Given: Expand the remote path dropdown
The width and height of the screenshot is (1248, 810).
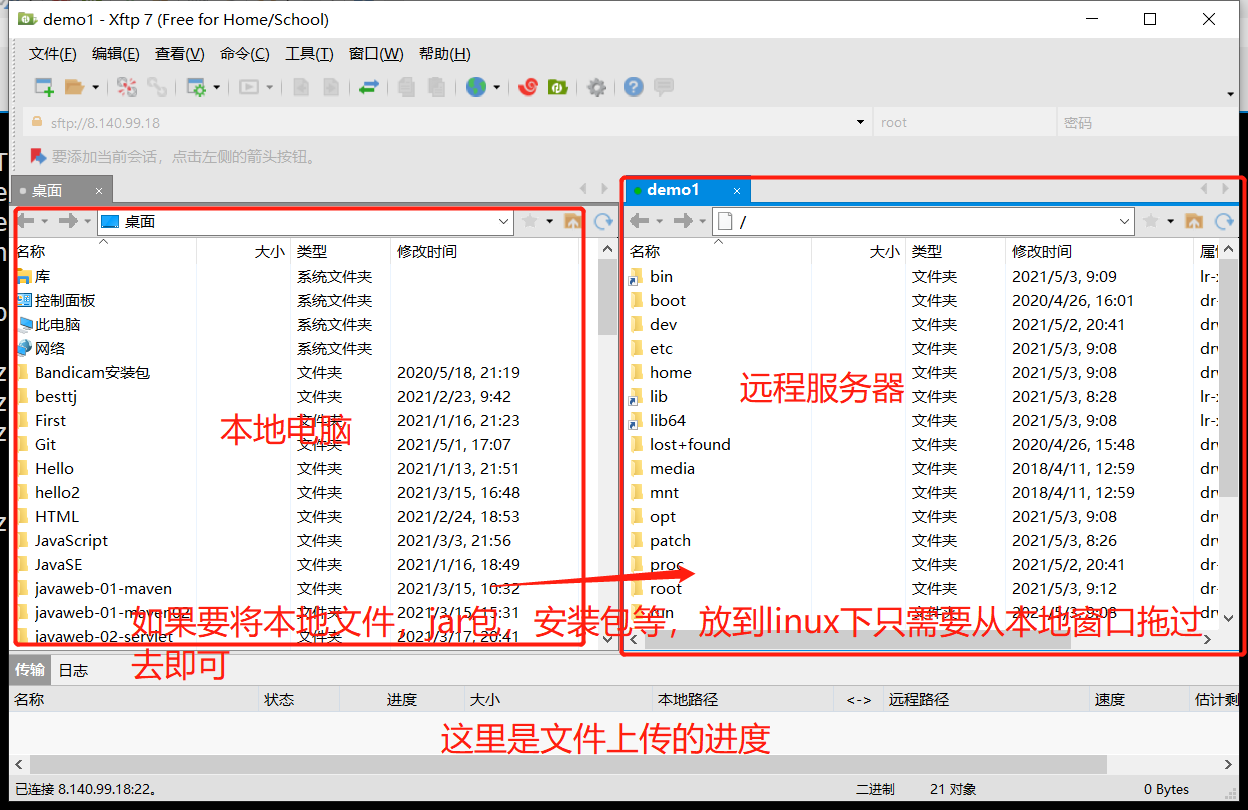Looking at the screenshot, I should click(1125, 222).
